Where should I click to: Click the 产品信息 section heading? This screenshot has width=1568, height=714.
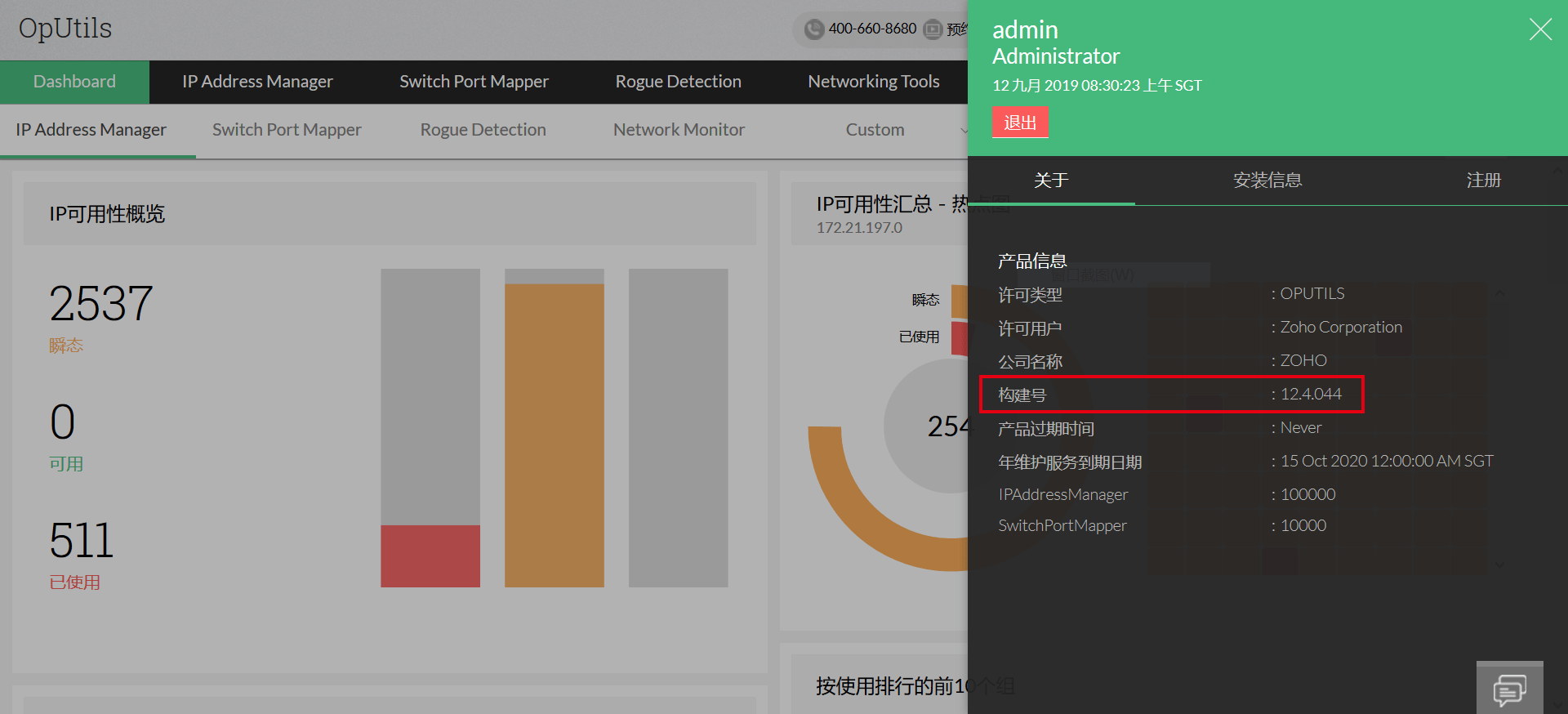1032,261
